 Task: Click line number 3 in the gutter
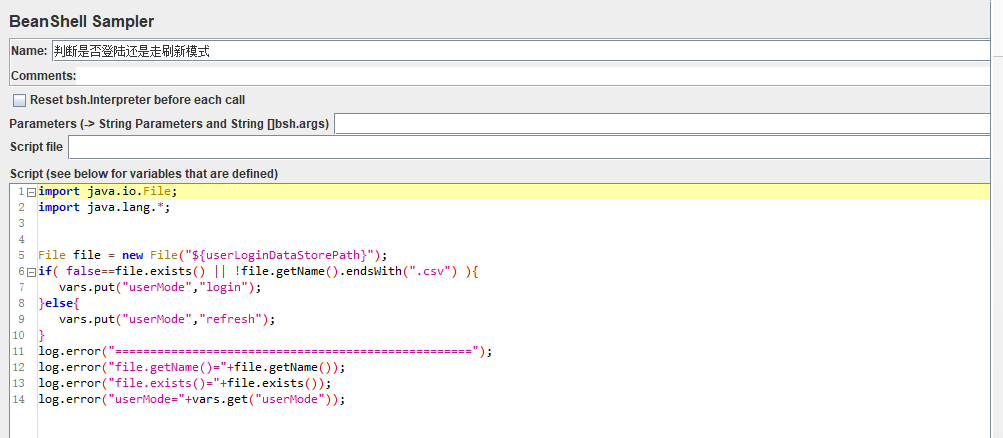(x=21, y=223)
